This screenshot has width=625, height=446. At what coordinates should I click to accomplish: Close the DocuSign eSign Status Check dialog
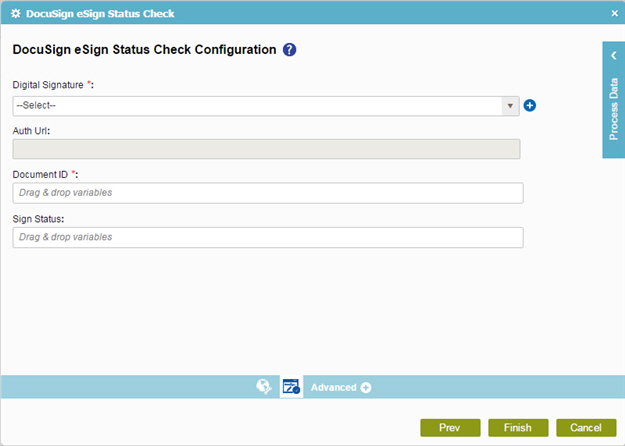click(615, 14)
